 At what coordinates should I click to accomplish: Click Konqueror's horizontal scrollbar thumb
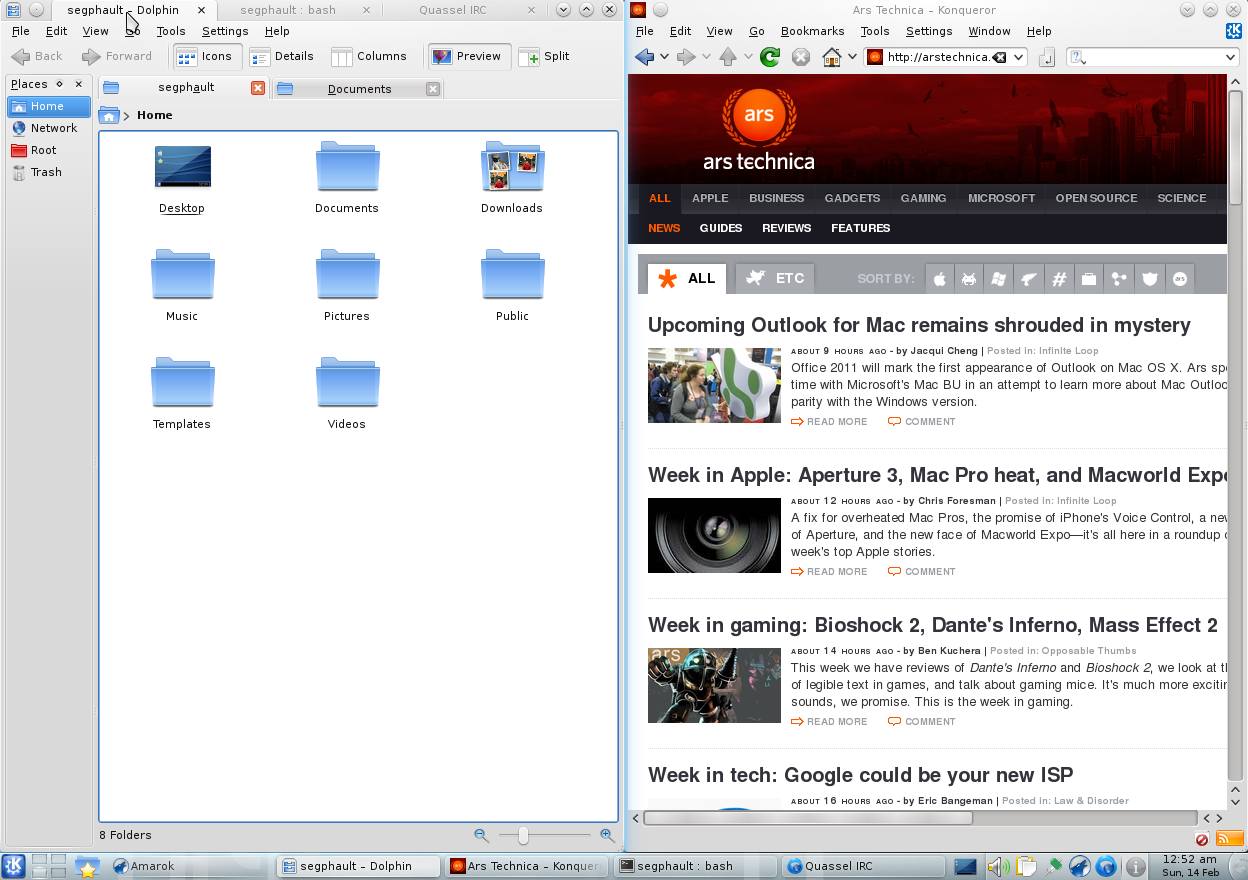tap(808, 818)
